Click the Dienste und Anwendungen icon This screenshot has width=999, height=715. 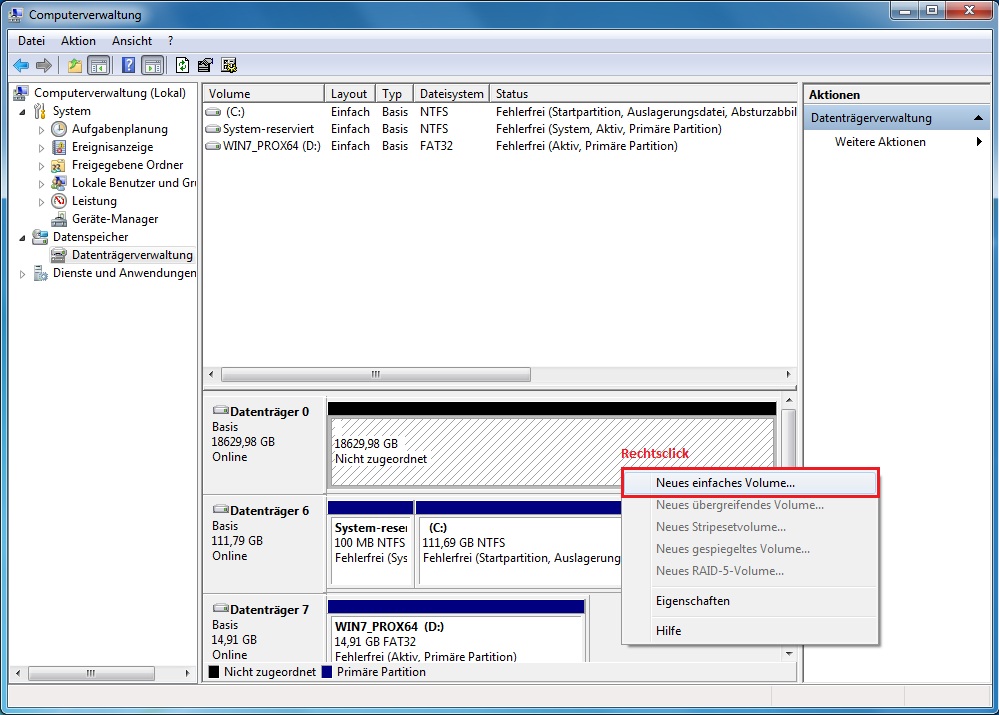click(40, 273)
